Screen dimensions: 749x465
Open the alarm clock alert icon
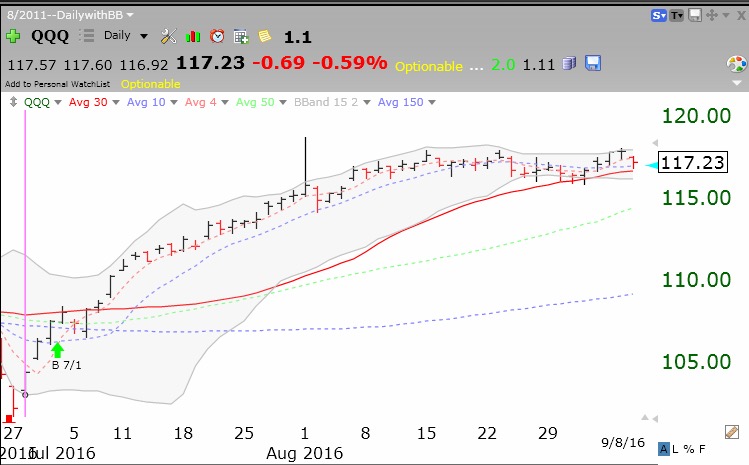click(217, 36)
